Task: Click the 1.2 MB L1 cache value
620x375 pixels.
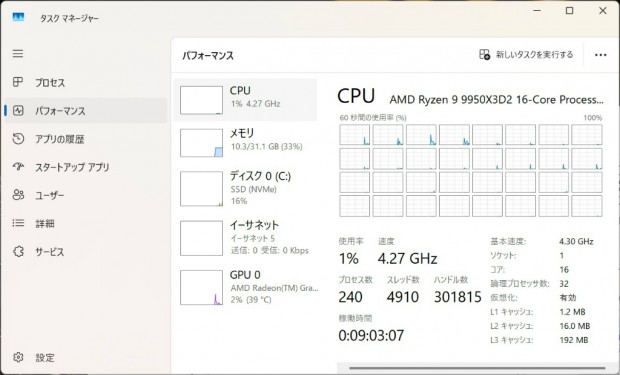Action: [572, 312]
